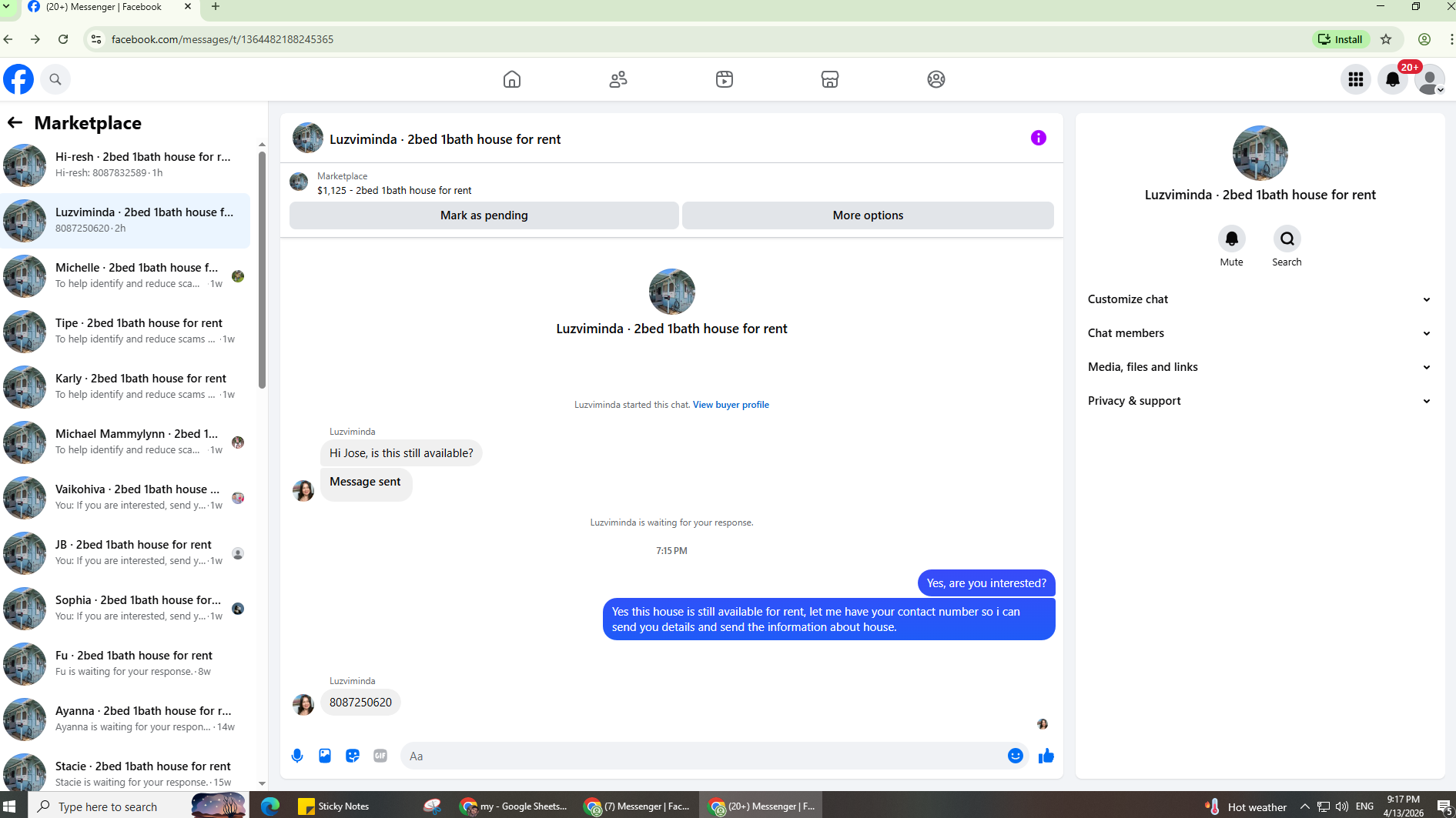Open Facebook search magnifier

coord(55,79)
